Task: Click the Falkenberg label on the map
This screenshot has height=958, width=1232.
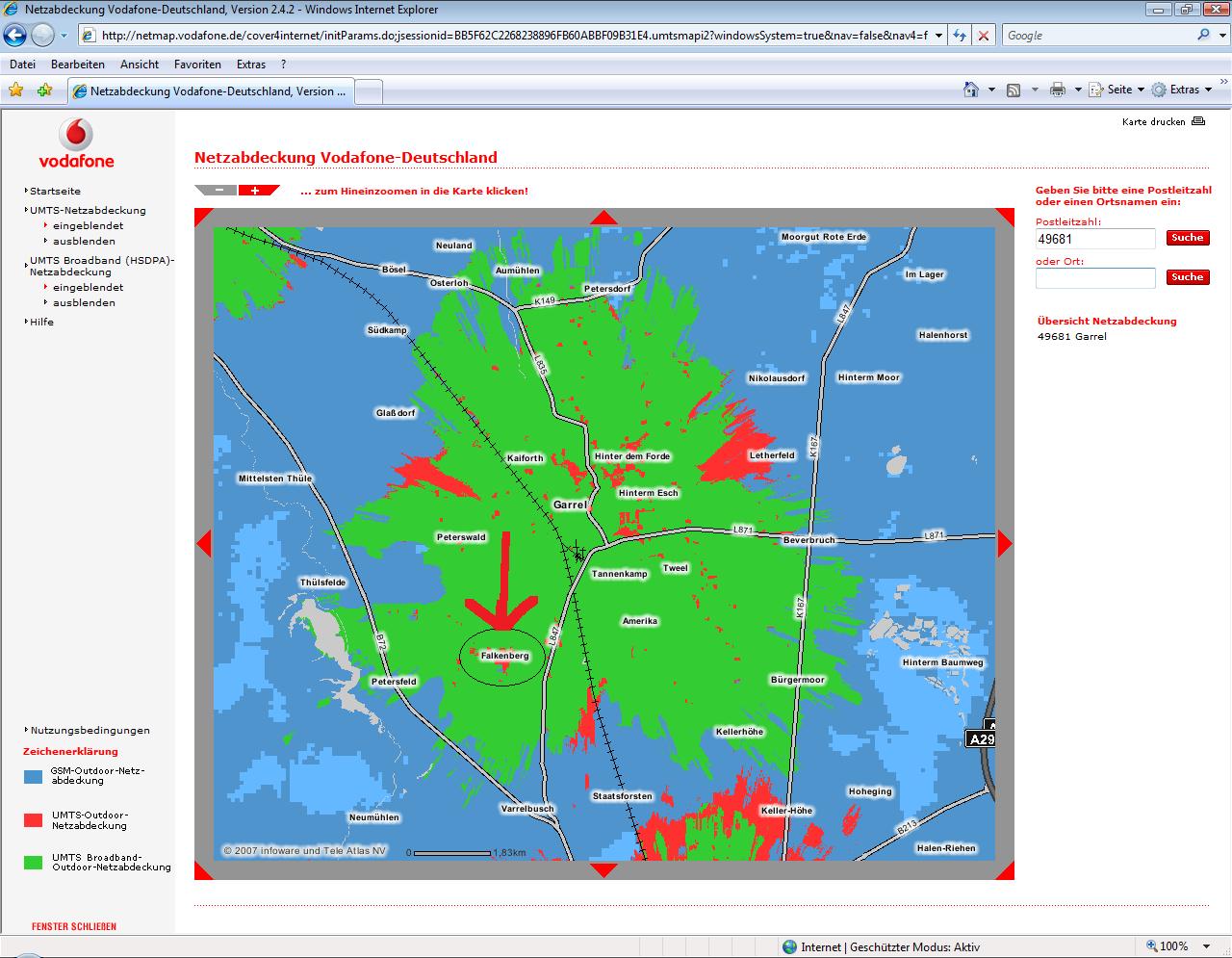Action: [505, 656]
